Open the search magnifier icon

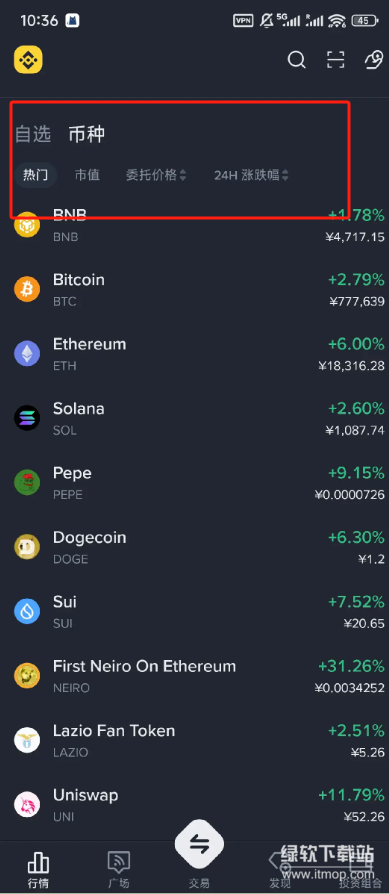click(297, 59)
